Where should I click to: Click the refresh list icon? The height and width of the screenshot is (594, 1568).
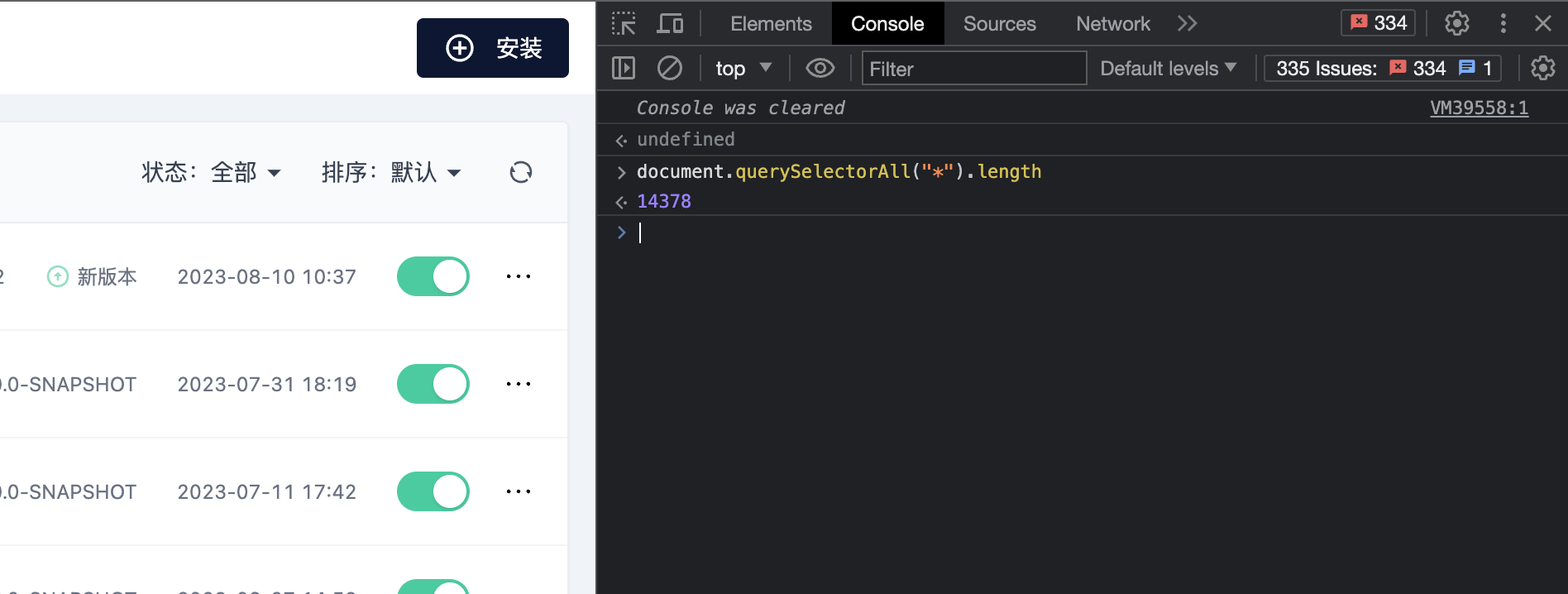tap(521, 172)
